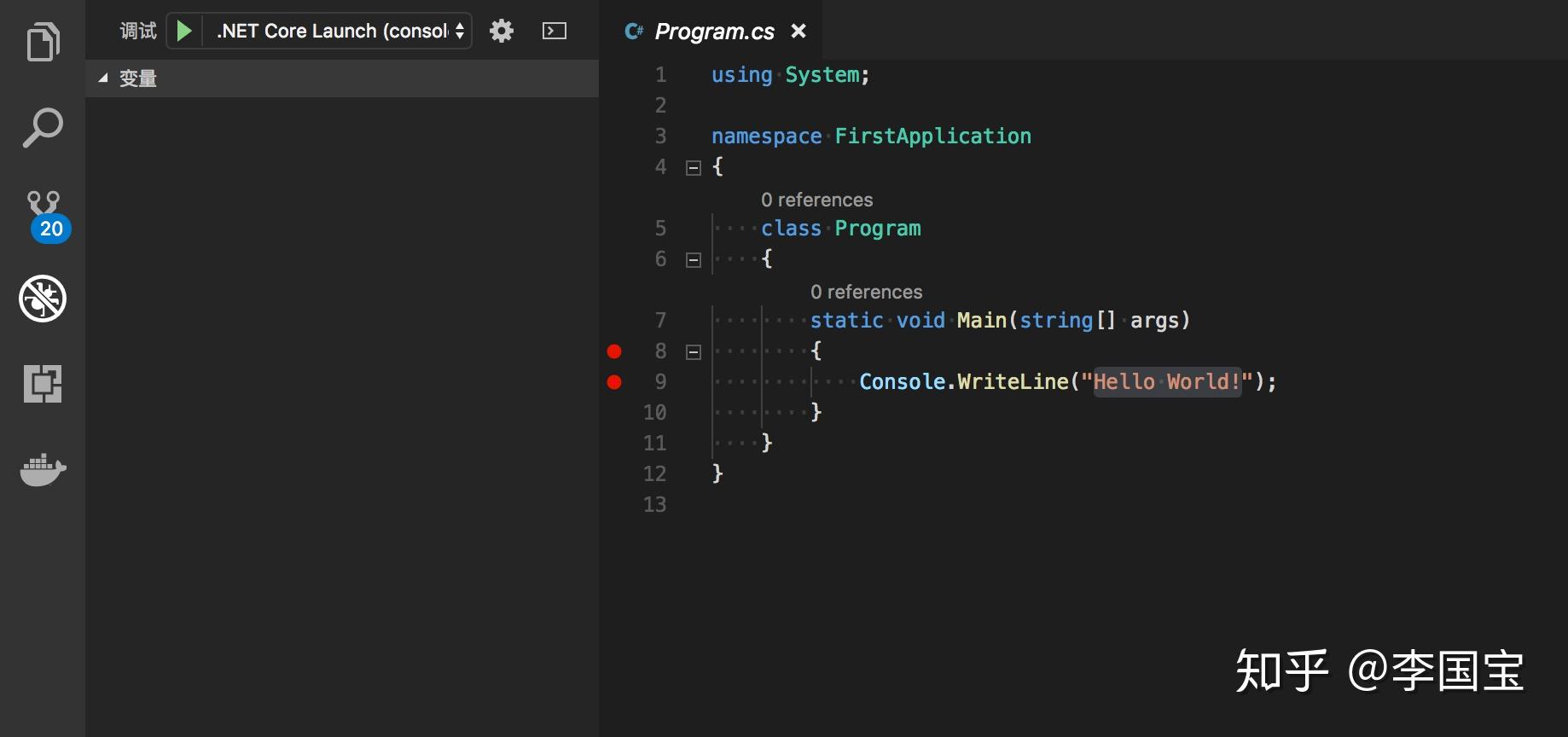
Task: Open the .NET Core Launch configuration dropdown
Action: click(x=340, y=32)
